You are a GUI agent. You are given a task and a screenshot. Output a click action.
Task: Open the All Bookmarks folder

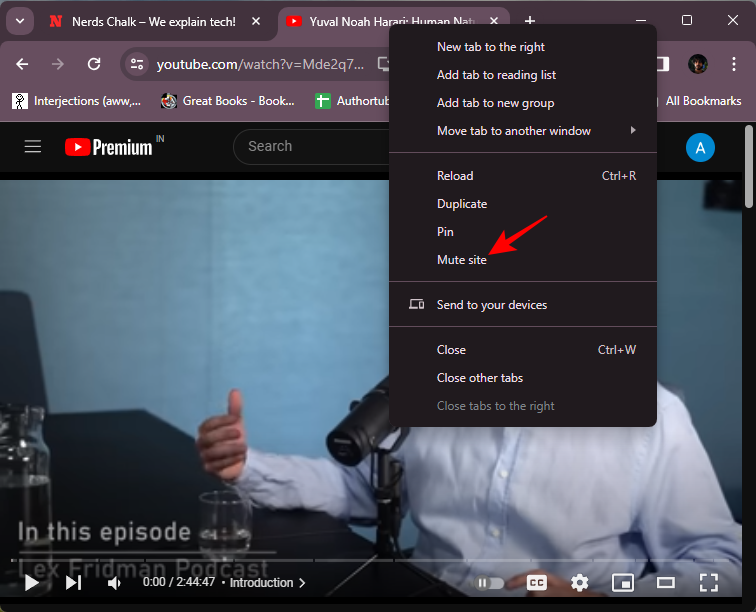click(703, 101)
